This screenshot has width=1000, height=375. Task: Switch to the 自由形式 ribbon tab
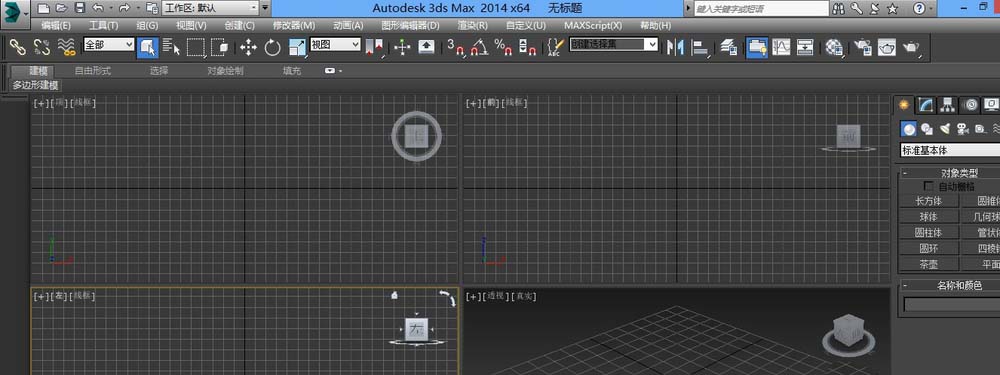92,71
